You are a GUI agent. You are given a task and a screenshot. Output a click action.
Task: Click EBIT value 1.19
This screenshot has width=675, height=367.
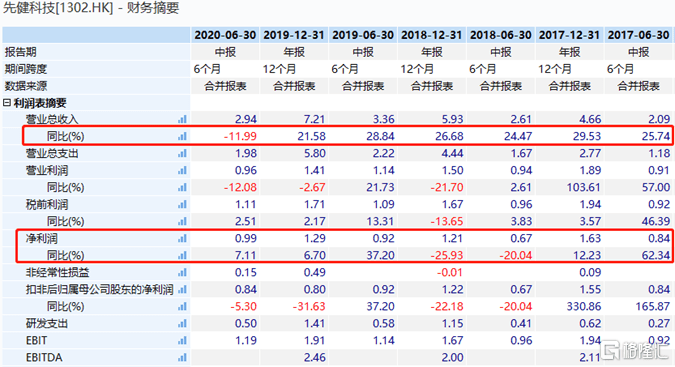tap(246, 341)
